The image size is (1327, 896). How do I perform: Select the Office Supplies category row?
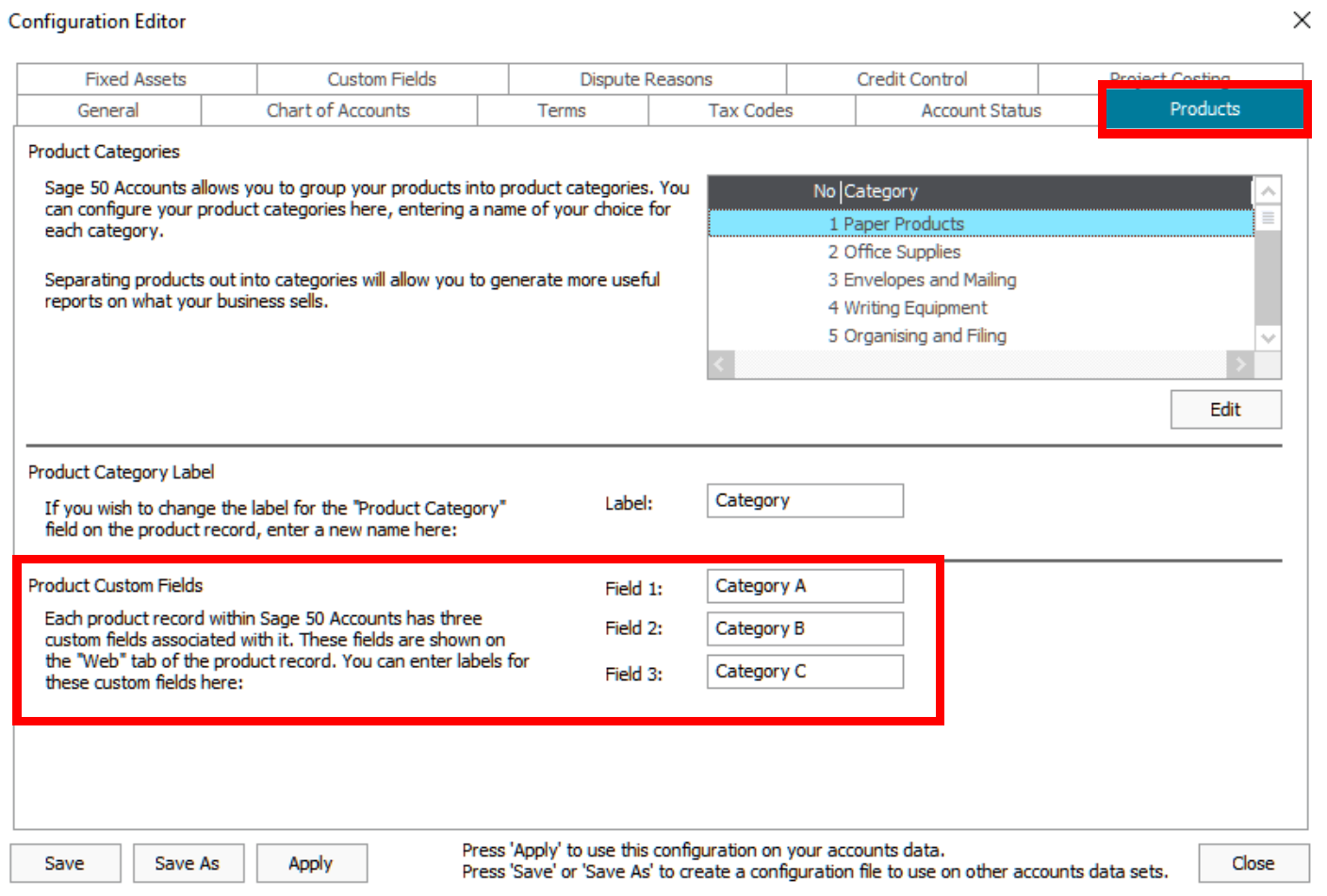tap(901, 252)
